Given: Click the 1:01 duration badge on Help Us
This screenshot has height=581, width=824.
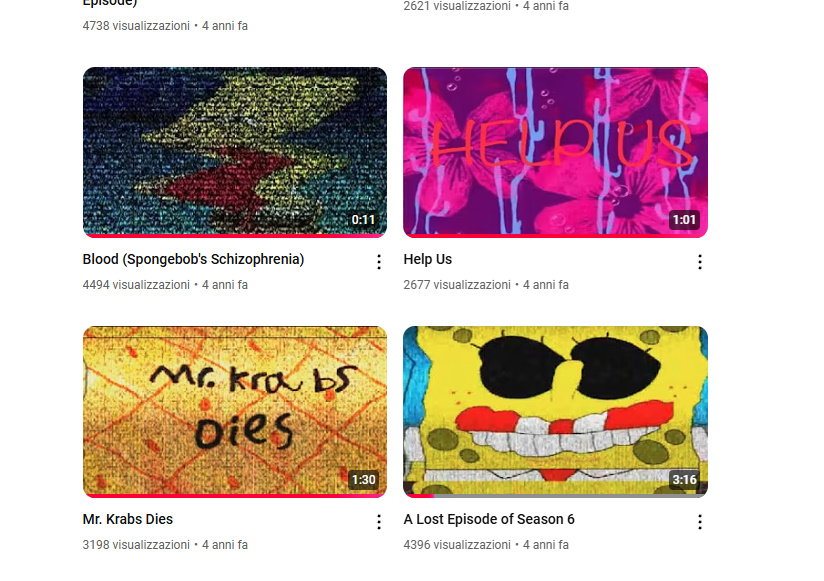Looking at the screenshot, I should tap(684, 220).
